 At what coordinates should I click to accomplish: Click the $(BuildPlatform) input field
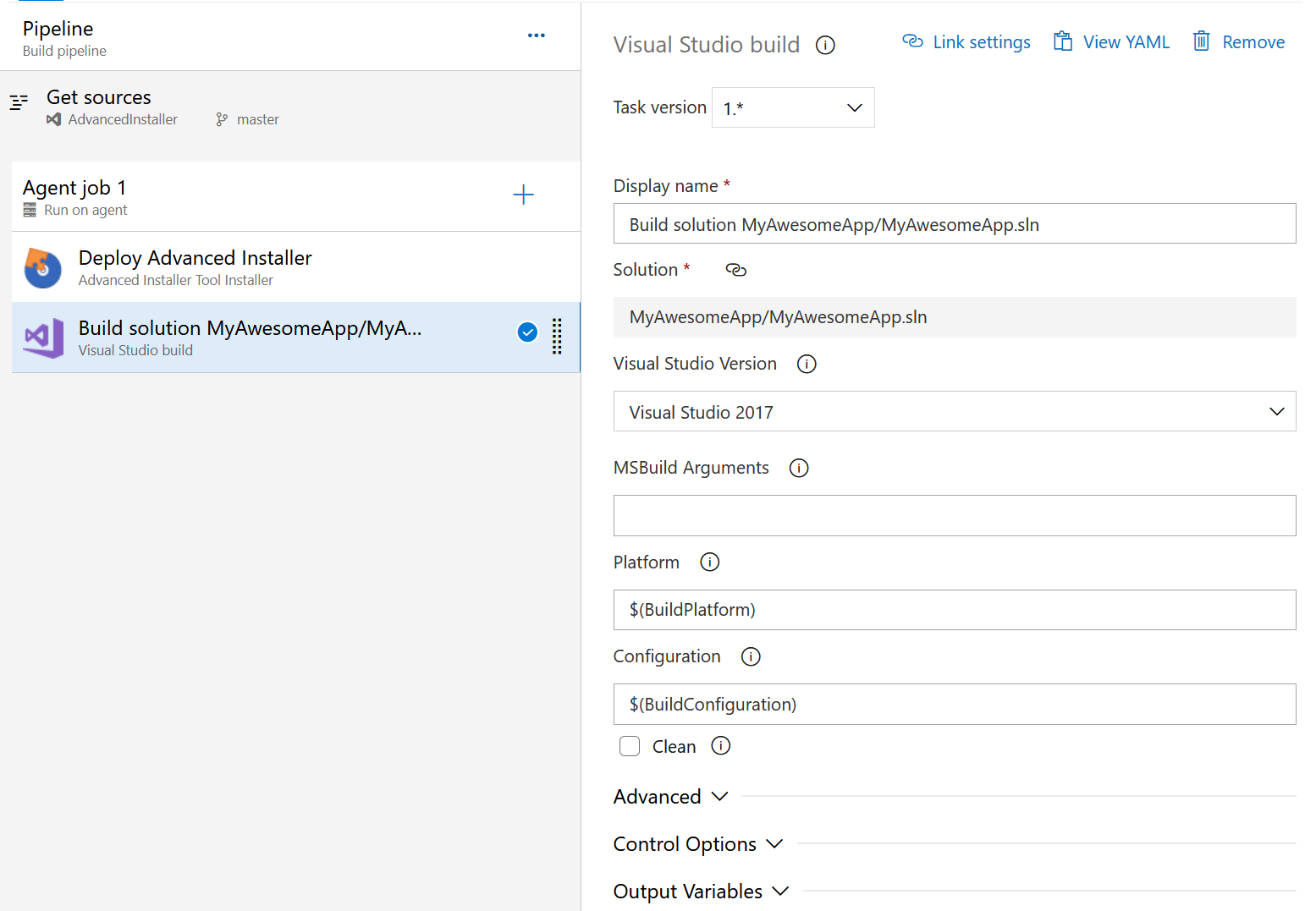(955, 610)
